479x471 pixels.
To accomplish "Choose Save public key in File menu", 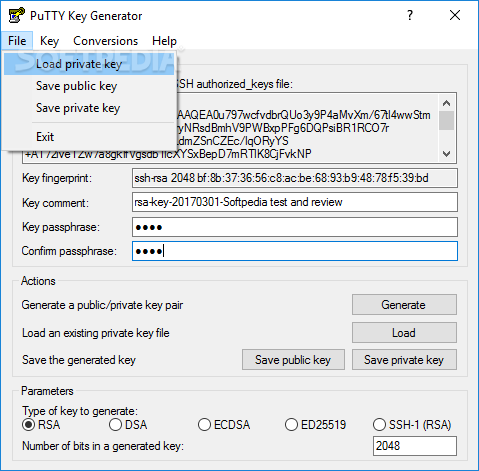I will tap(89, 86).
